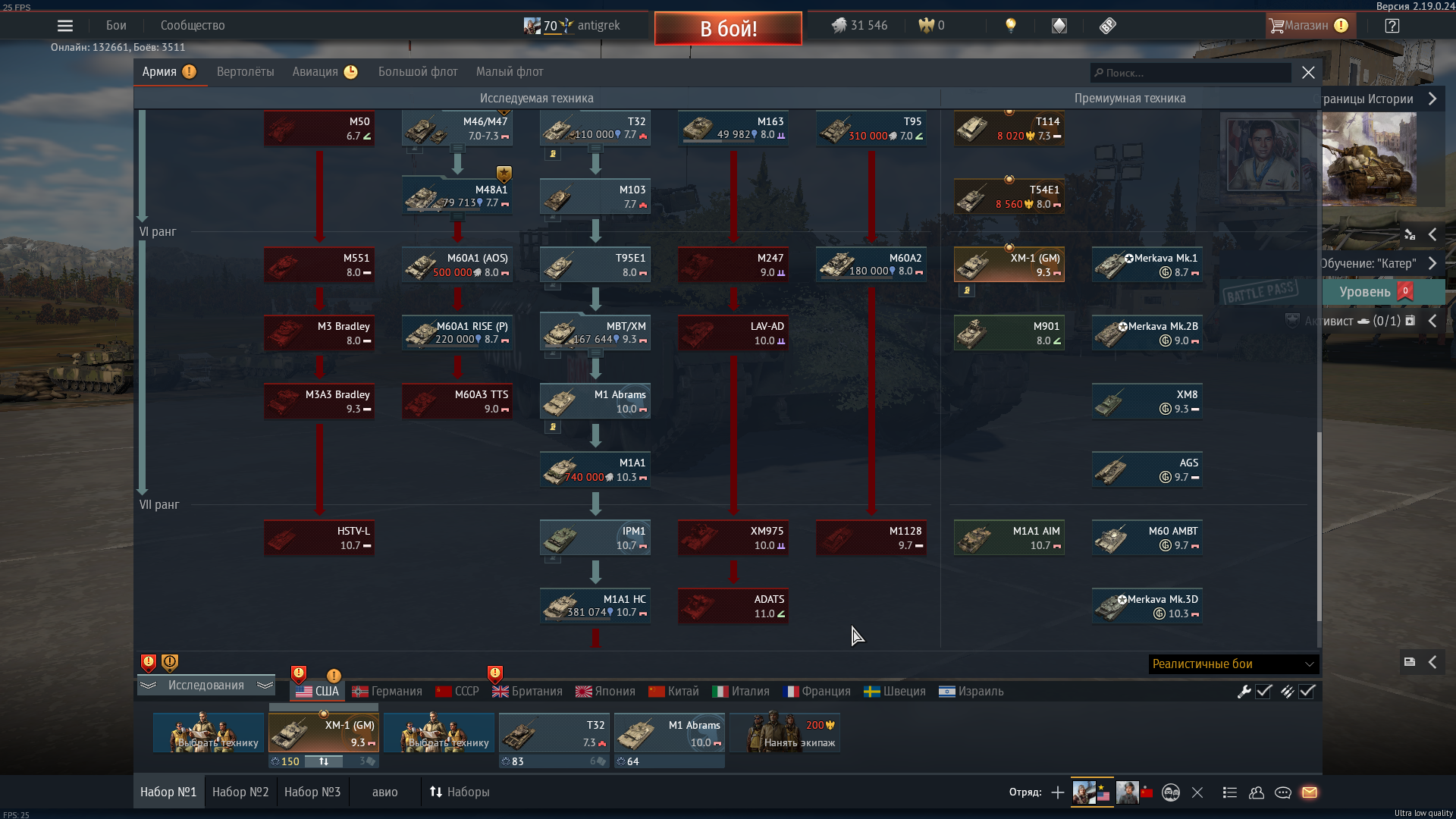Open the list icon in bottom bar

pos(1230,792)
